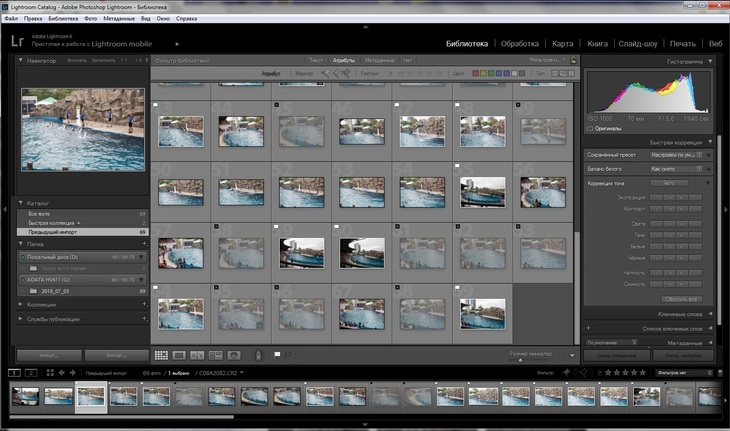
Task: Open Сохраненный пресет dropdown
Action: click(676, 155)
